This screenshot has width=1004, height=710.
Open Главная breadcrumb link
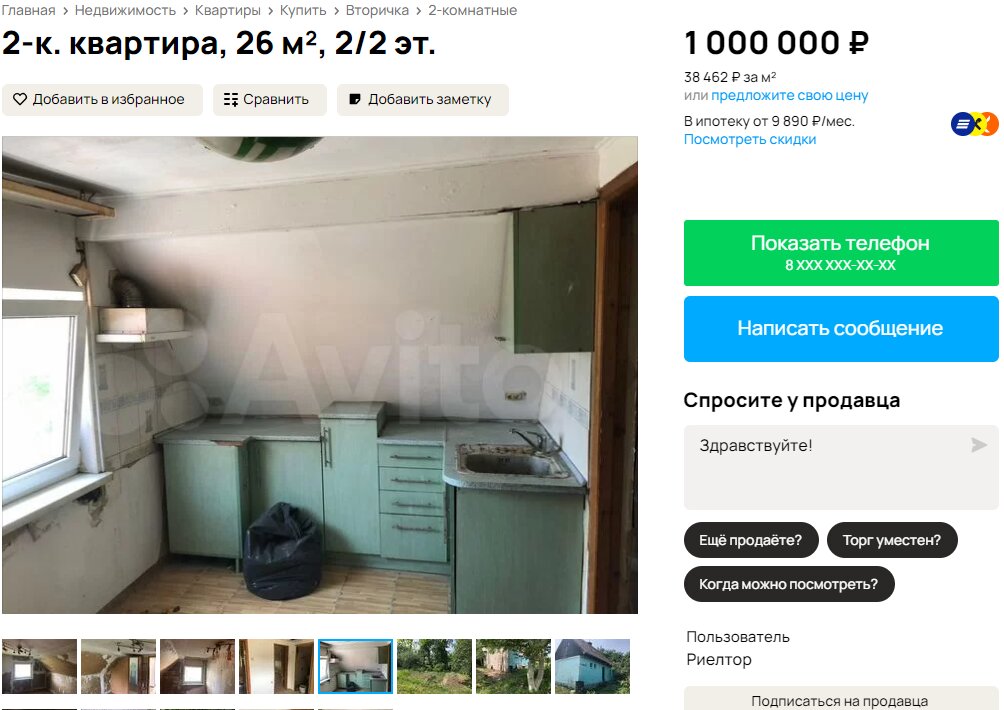tap(28, 10)
